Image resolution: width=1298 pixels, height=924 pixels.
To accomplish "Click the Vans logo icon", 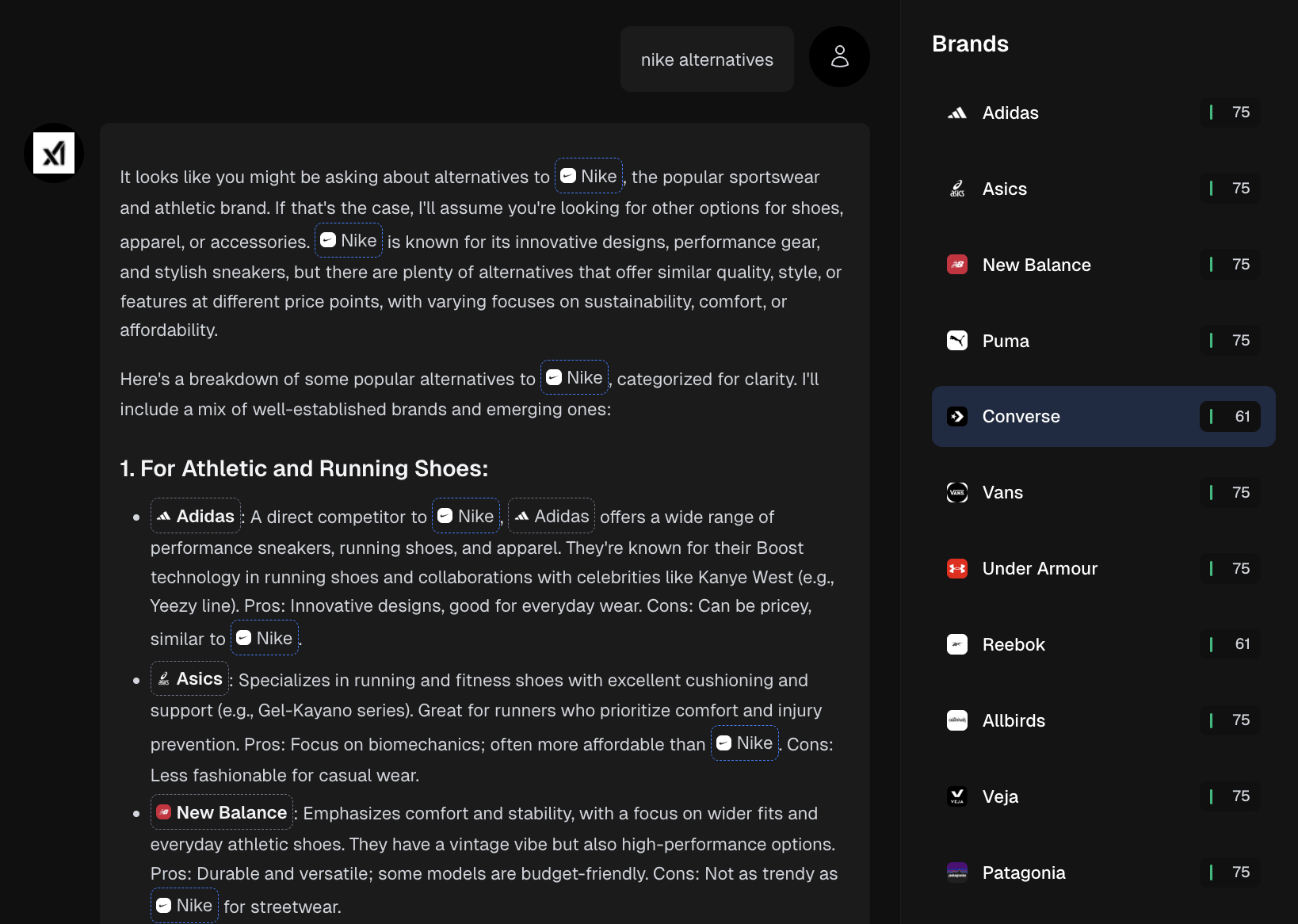I will click(957, 492).
